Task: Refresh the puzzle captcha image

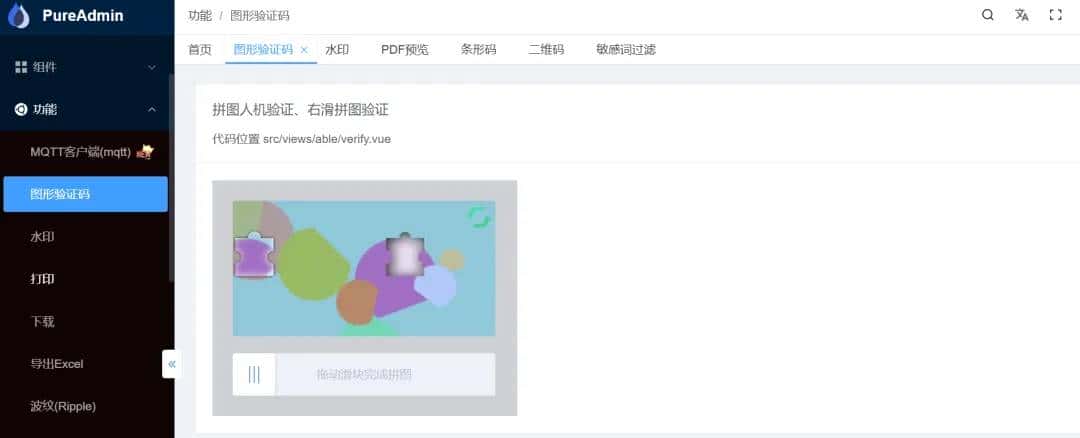Action: click(479, 217)
